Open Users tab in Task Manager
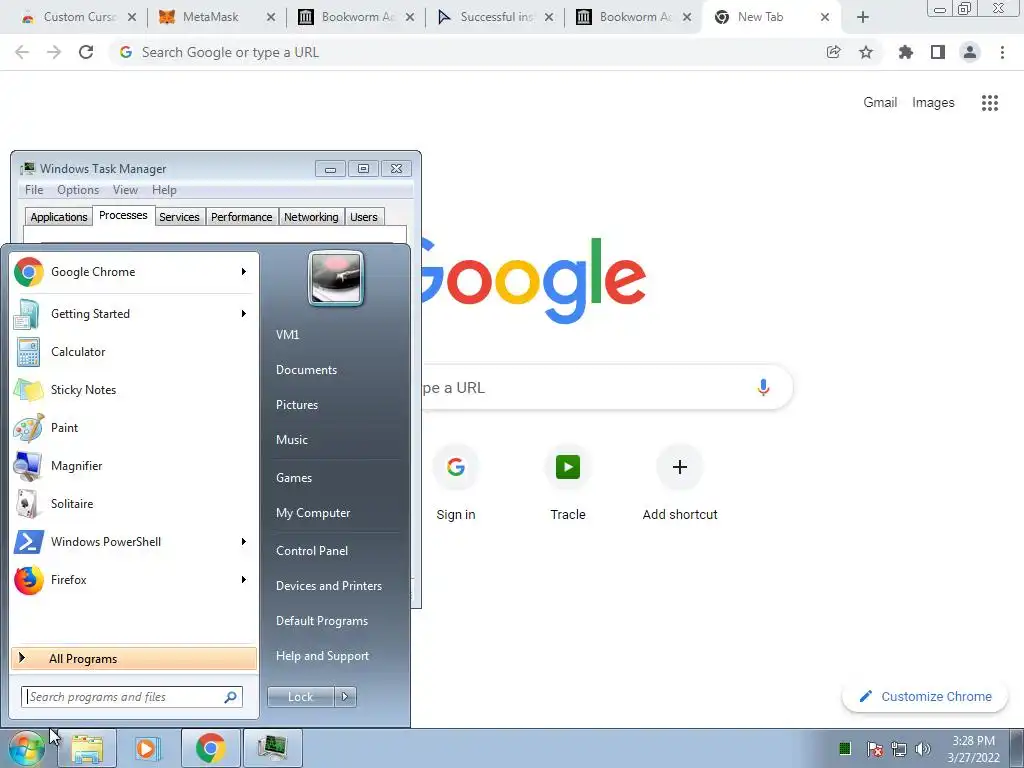The height and width of the screenshot is (768, 1024). (364, 217)
